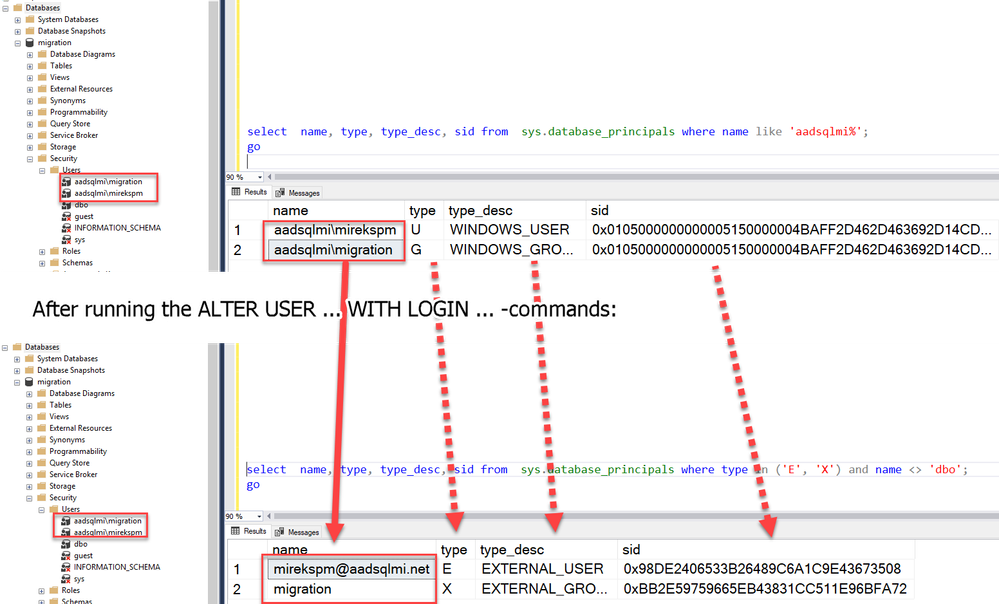Click the Schemas folder icon in upper tree

click(54, 262)
